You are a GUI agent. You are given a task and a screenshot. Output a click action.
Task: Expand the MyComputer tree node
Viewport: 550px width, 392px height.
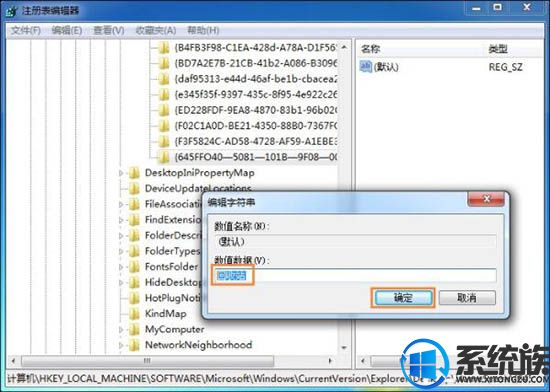pyautogui.click(x=121, y=330)
